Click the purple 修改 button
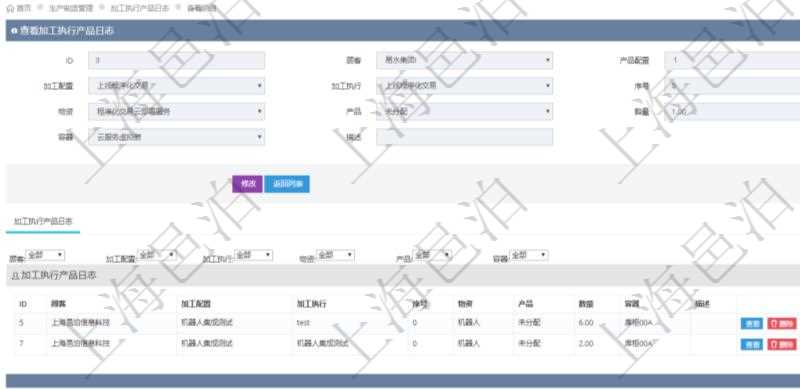This screenshot has width=800, height=390. [x=247, y=184]
